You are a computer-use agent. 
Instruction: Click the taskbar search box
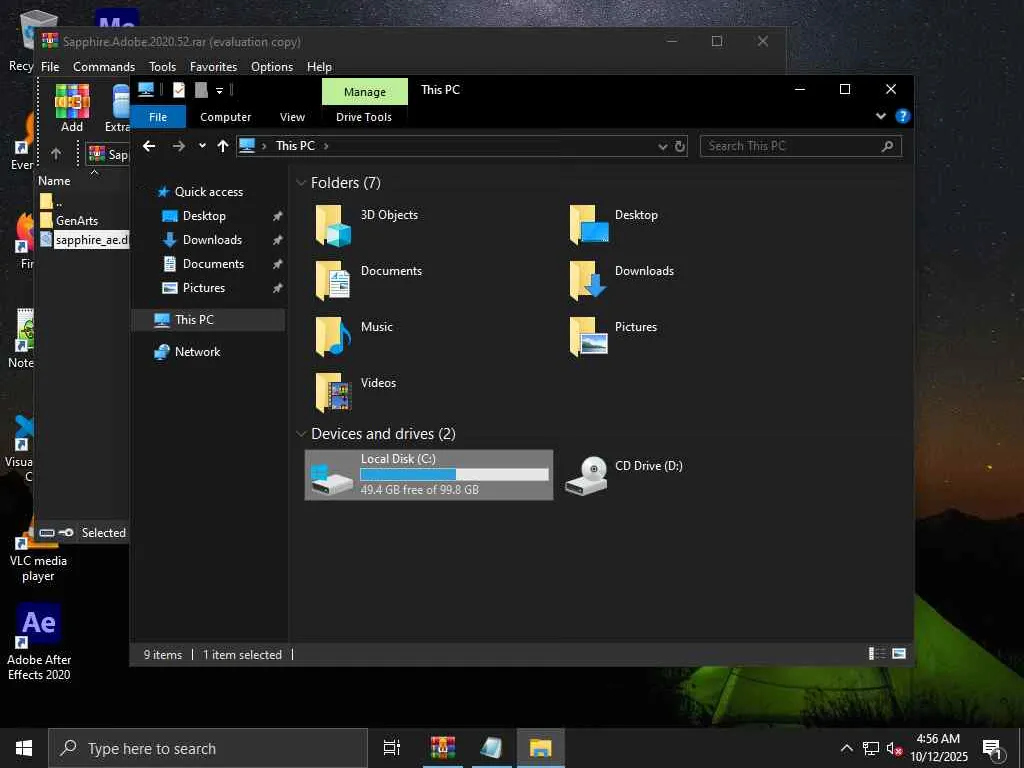(208, 748)
